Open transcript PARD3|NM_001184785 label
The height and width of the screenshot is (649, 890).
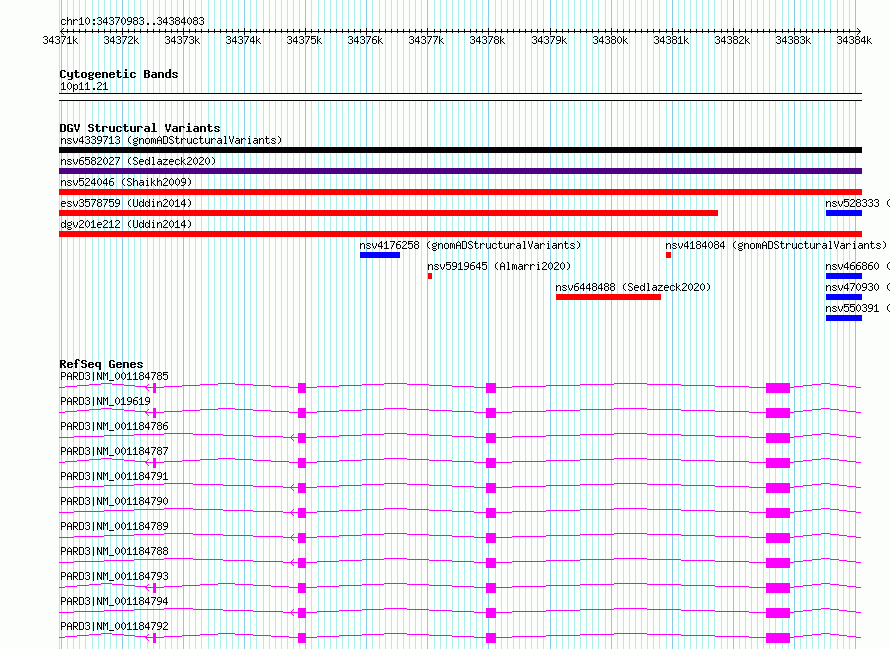point(114,376)
